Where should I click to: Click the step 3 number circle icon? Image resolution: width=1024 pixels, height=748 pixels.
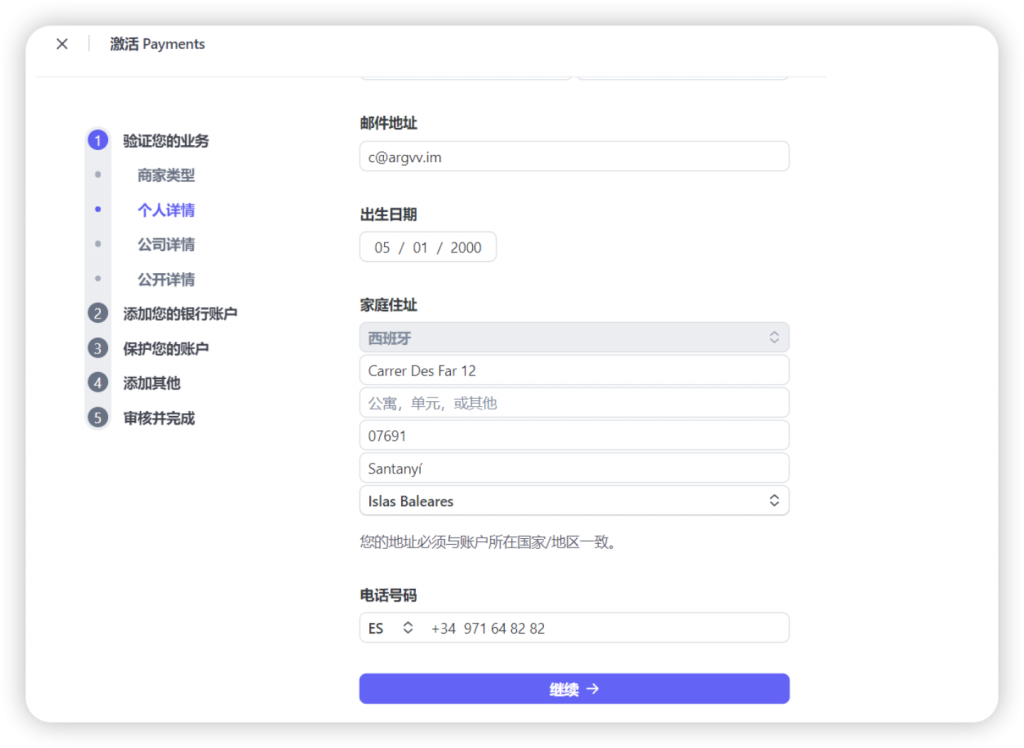tap(98, 348)
